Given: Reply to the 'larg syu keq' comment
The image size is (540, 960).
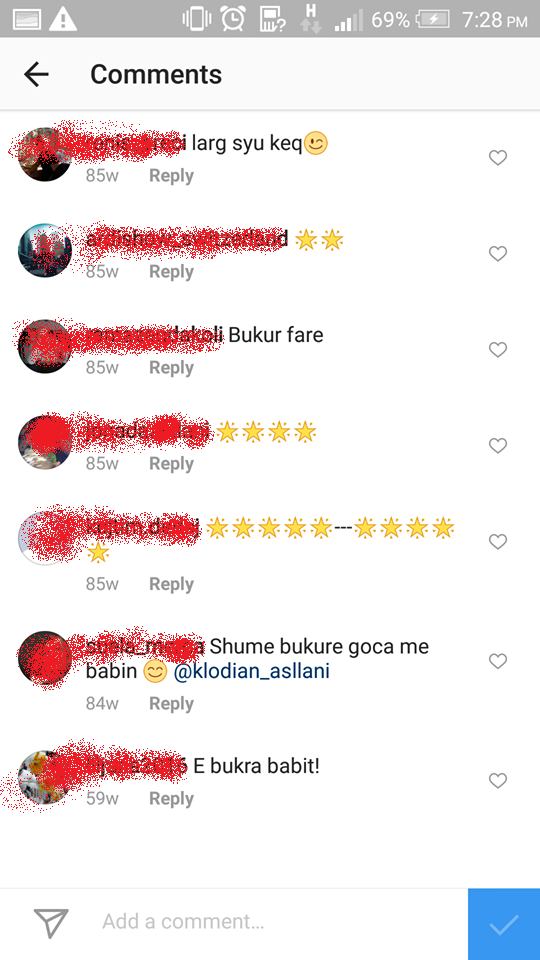Looking at the screenshot, I should [x=171, y=176].
